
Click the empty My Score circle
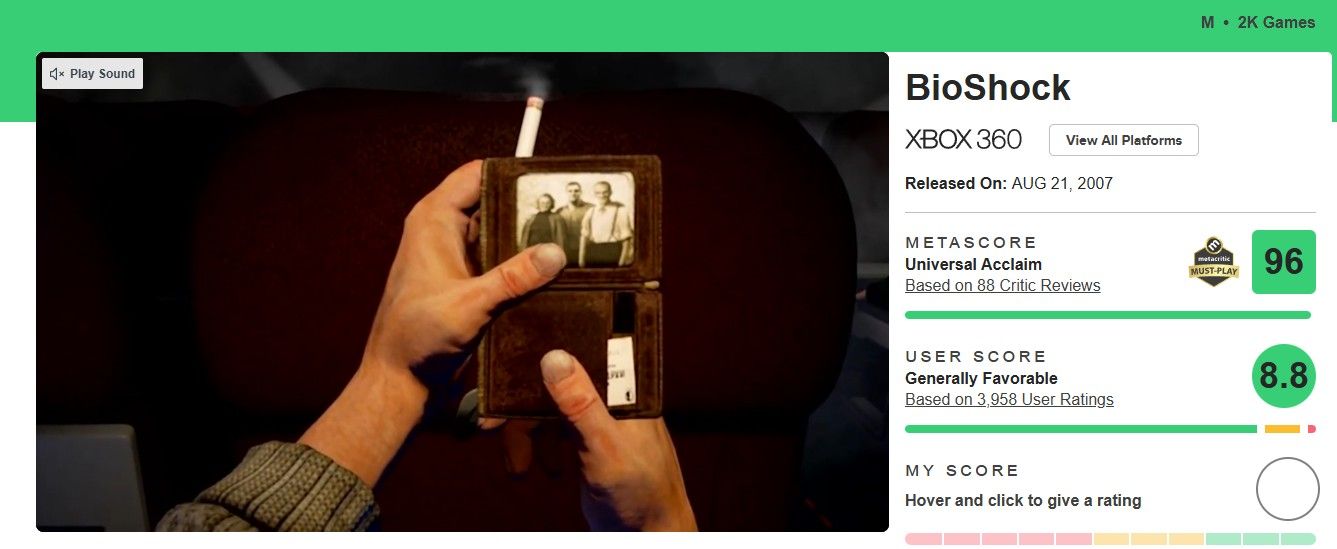1288,489
